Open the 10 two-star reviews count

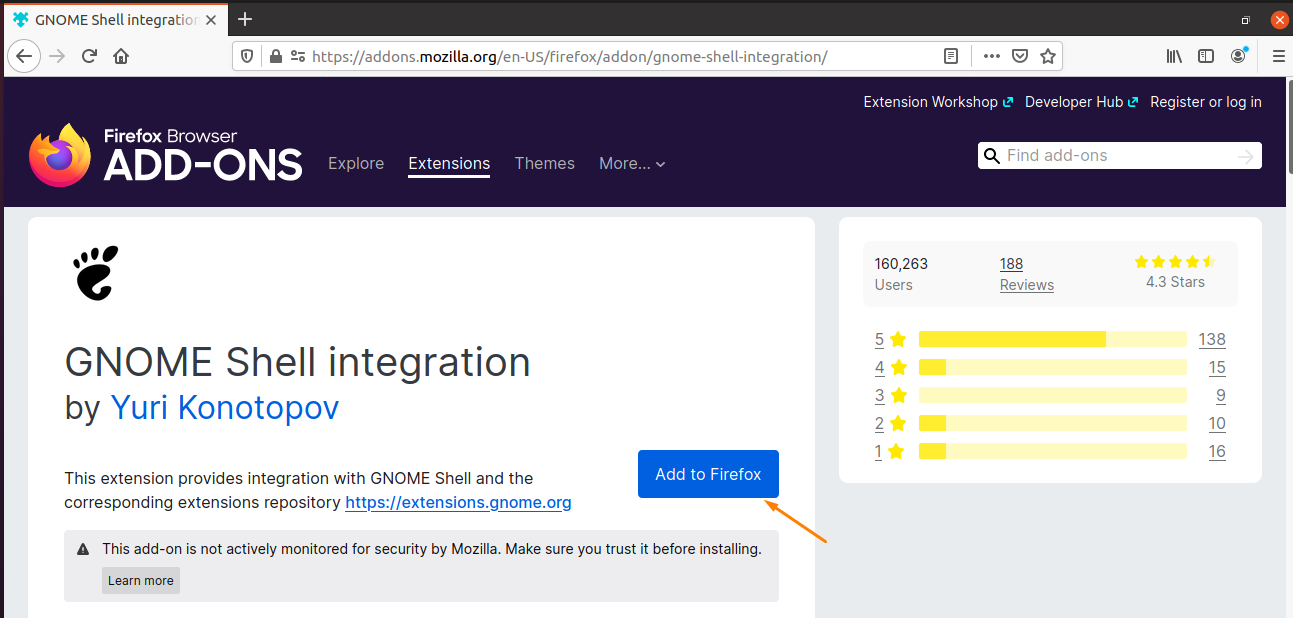pyautogui.click(x=1217, y=423)
